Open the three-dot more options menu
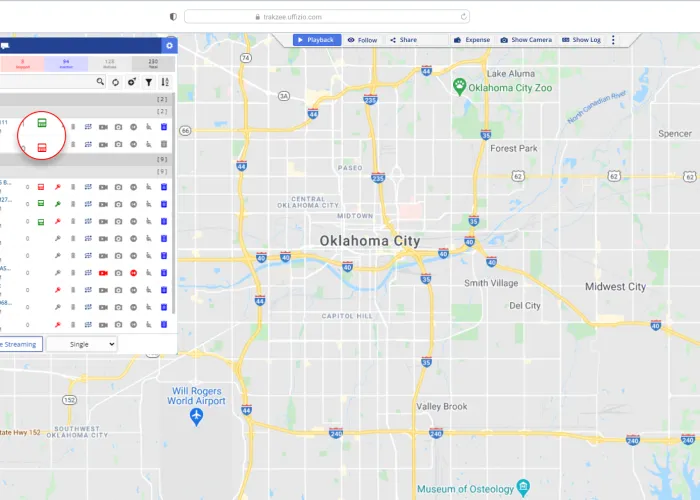The image size is (700, 500). pyautogui.click(x=613, y=40)
